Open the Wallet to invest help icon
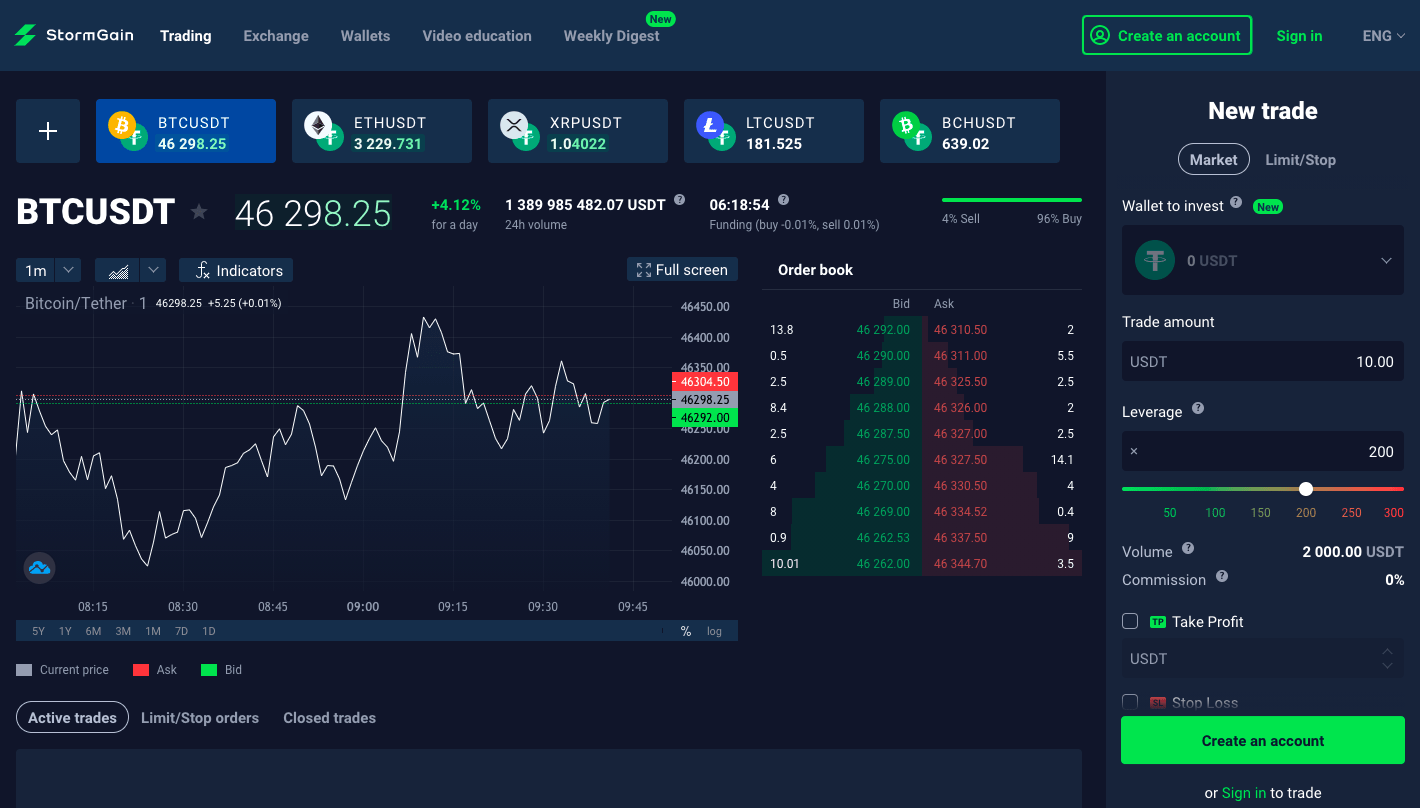 [x=1236, y=202]
